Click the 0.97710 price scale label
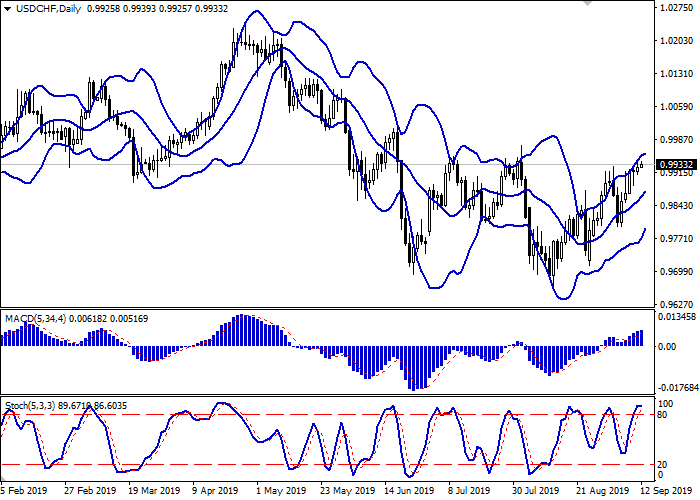 677,239
